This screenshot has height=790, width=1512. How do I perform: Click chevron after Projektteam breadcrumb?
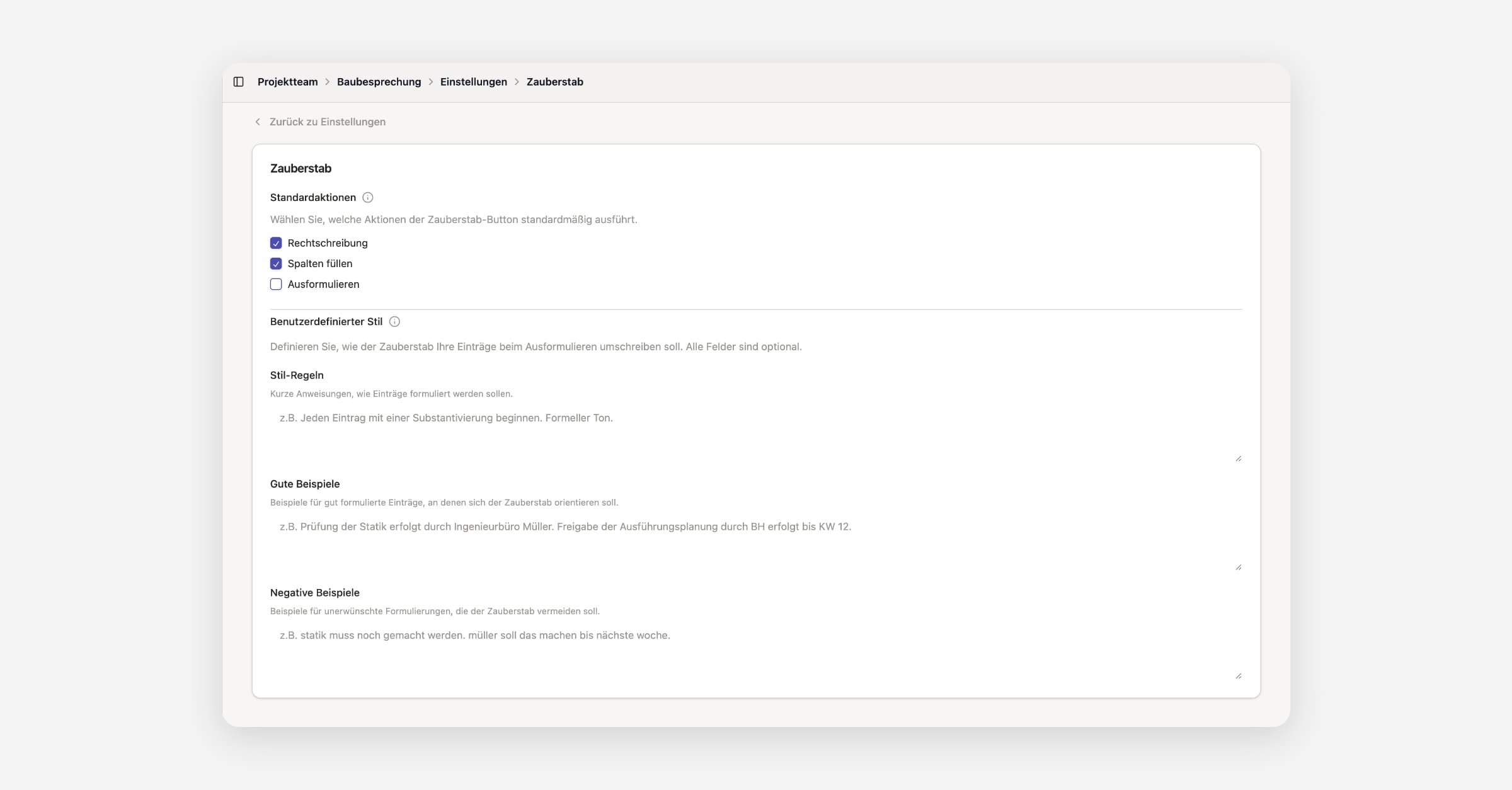(328, 82)
